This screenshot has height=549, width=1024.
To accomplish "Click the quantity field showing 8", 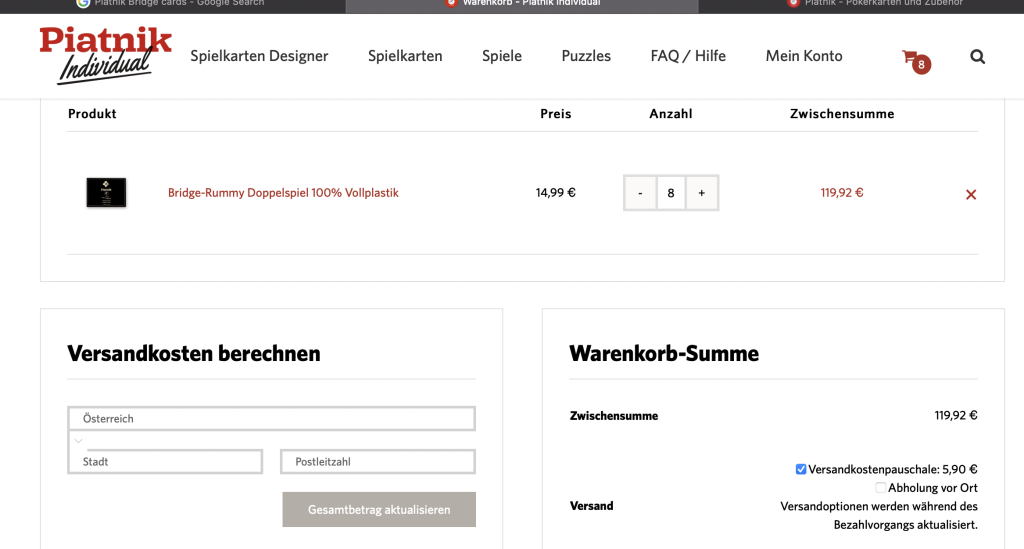I will pyautogui.click(x=671, y=193).
